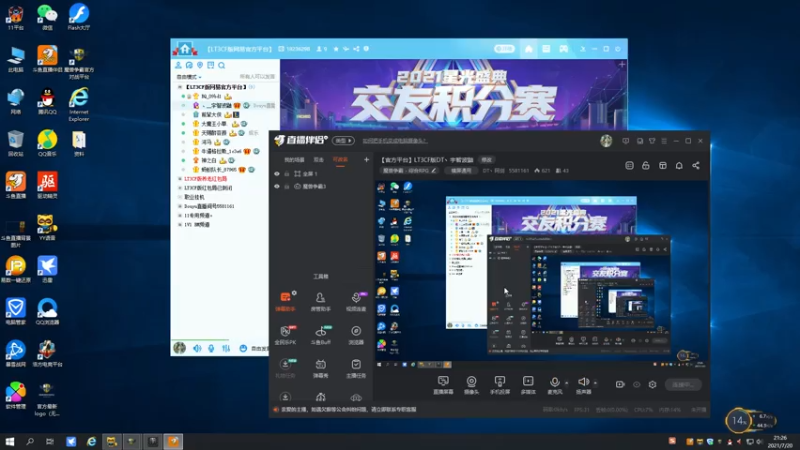
Task: Open the microphone options arrow in 直播伴侣
Action: click(x=566, y=383)
